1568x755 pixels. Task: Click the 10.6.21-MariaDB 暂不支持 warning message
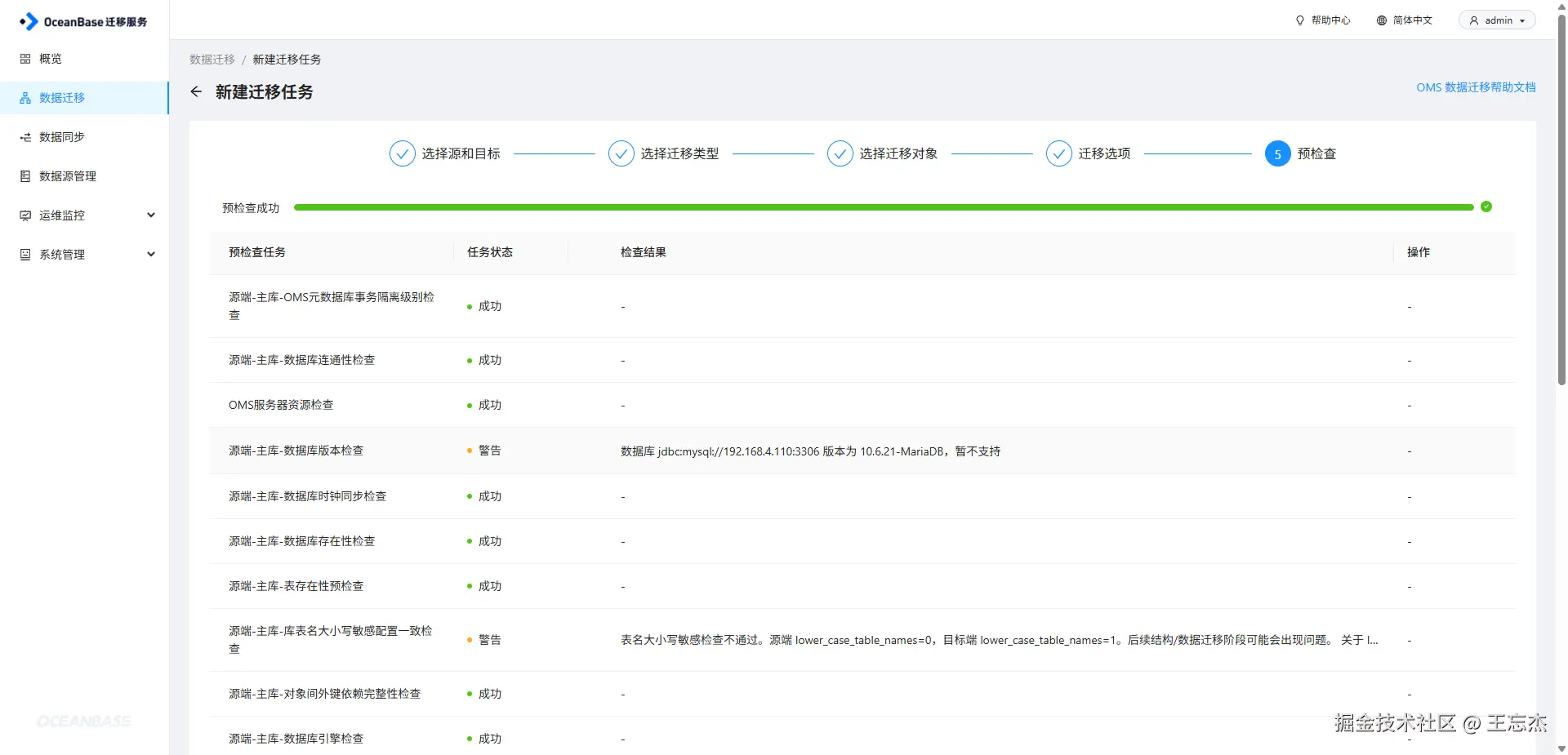pyautogui.click(x=811, y=451)
